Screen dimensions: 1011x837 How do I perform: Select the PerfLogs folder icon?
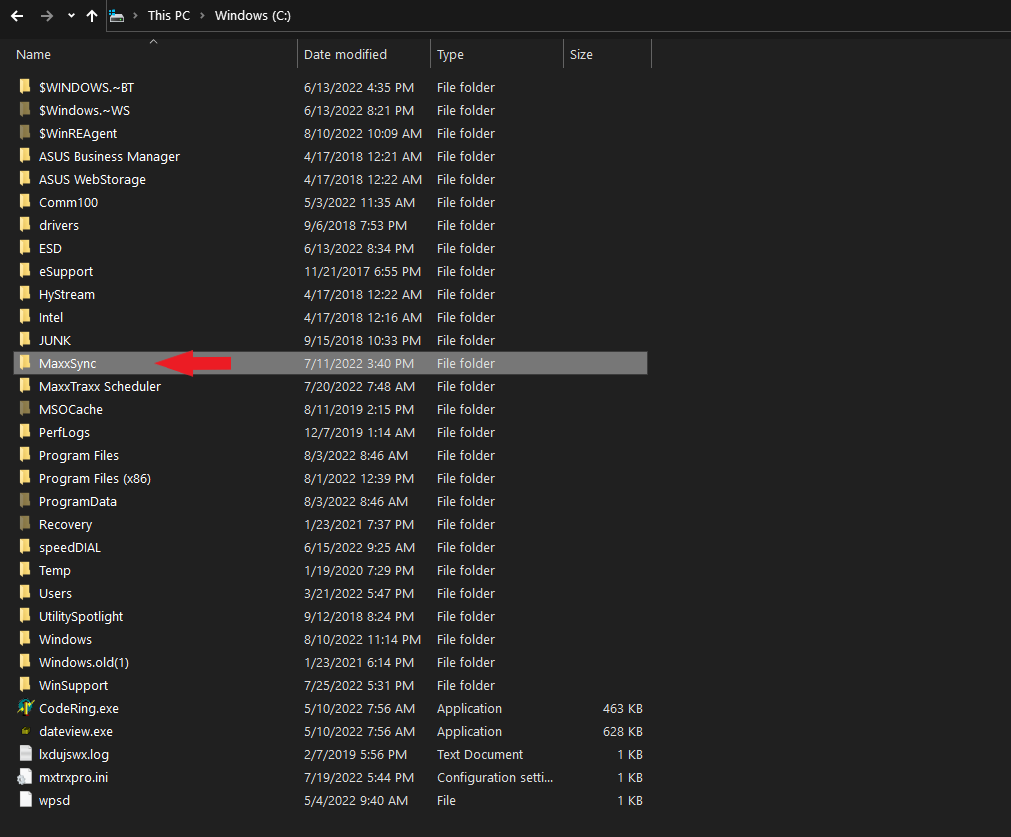(25, 431)
